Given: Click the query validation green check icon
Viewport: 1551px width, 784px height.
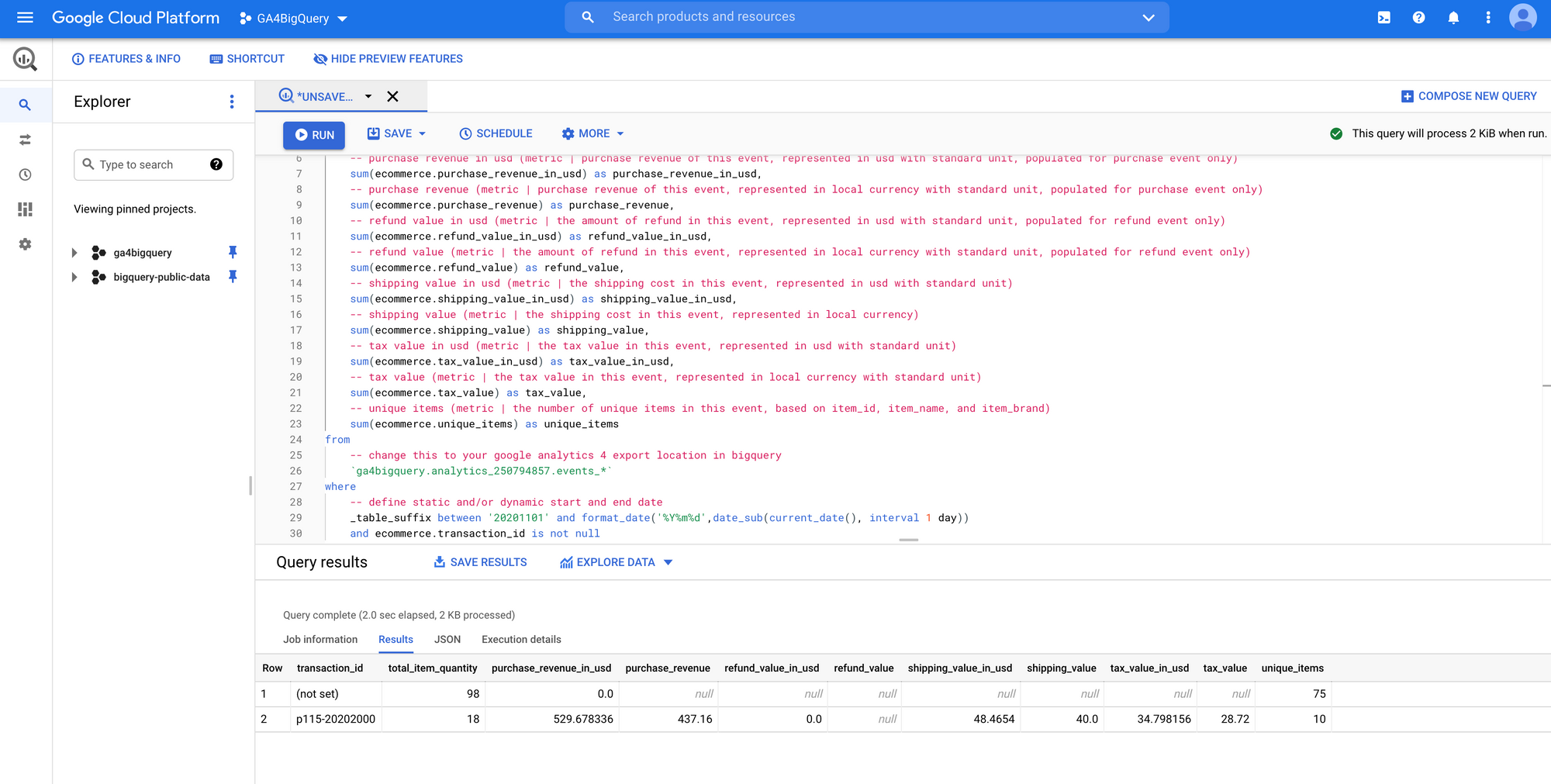Looking at the screenshot, I should (1336, 133).
